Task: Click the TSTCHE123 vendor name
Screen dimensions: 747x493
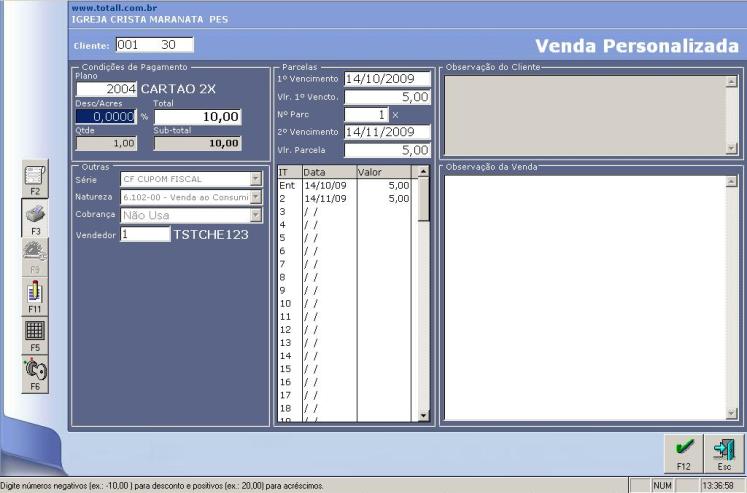Action: [x=211, y=234]
